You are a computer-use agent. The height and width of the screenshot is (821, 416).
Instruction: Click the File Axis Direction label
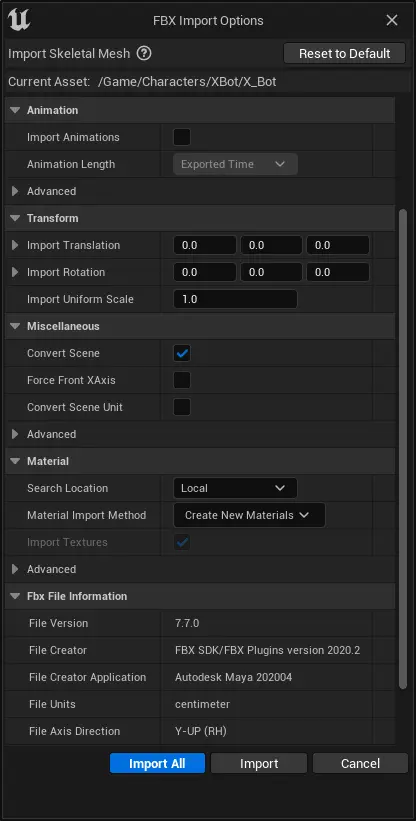[x=74, y=731]
